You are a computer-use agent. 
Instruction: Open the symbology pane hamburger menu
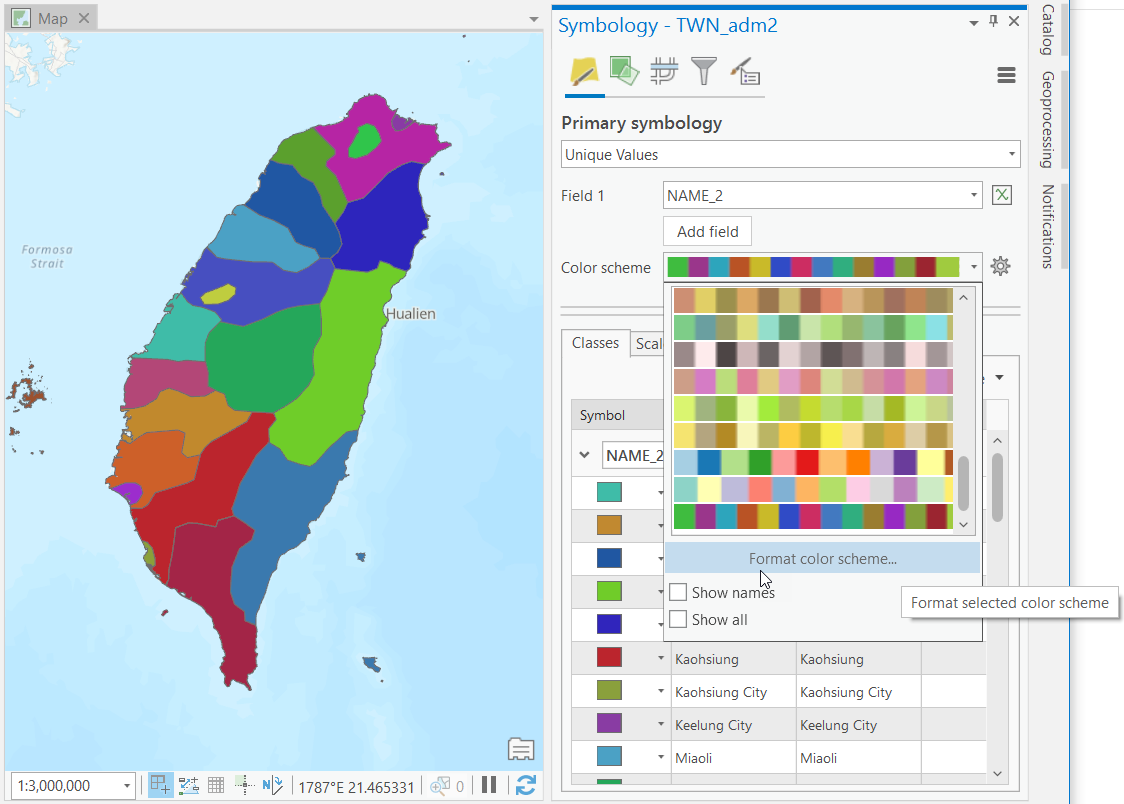1005,74
